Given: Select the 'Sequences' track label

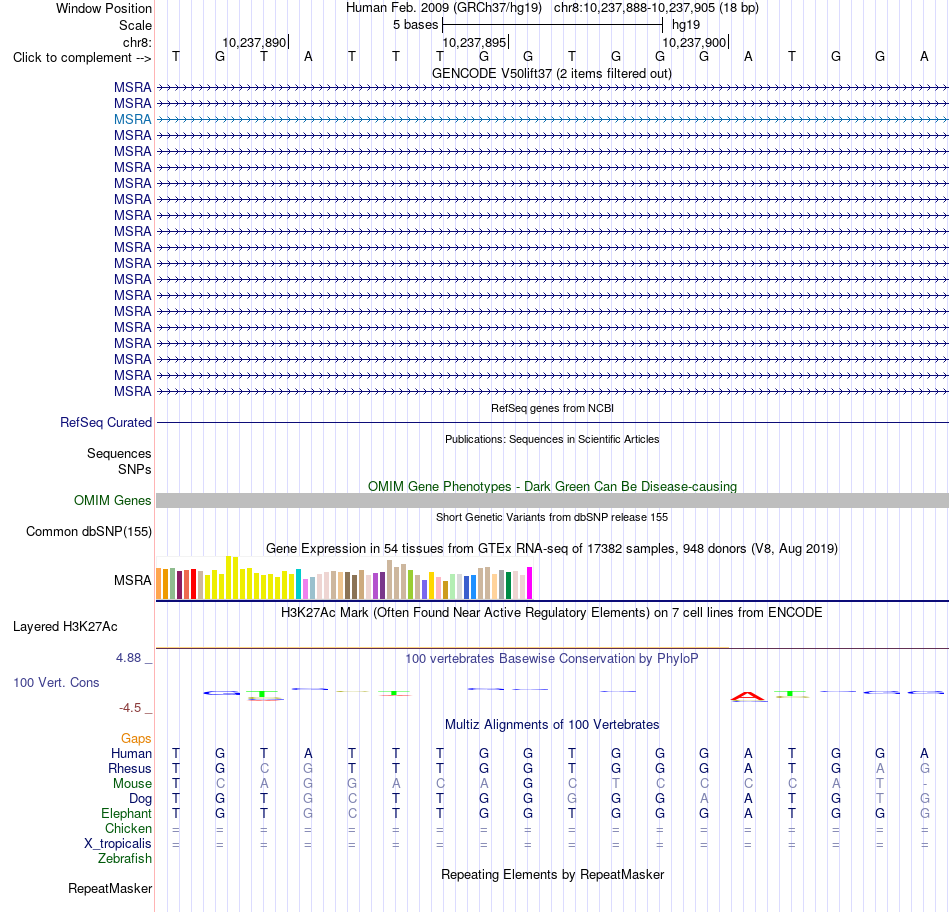Looking at the screenshot, I should click(x=119, y=453).
